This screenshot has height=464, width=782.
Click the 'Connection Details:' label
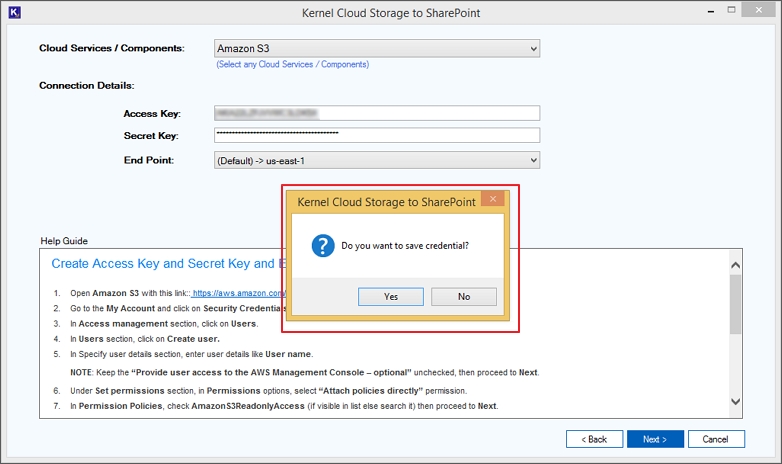(x=87, y=85)
